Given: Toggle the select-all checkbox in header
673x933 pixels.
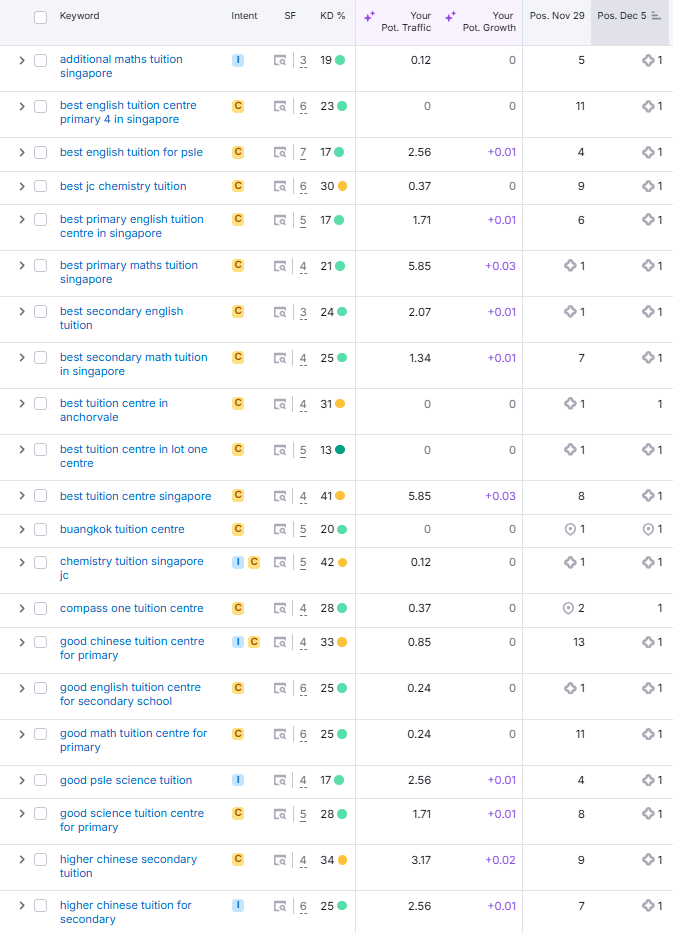Looking at the screenshot, I should pyautogui.click(x=41, y=17).
